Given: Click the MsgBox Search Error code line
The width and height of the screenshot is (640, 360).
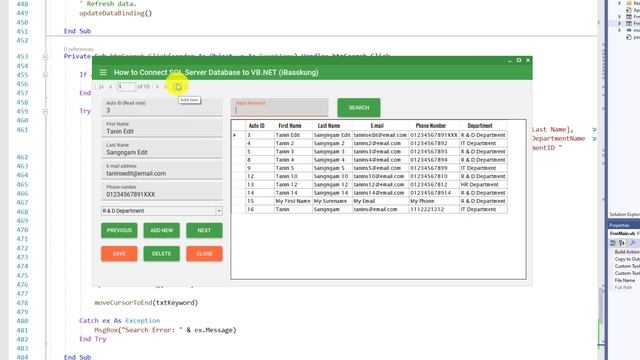Looking at the screenshot, I should click(x=165, y=330).
